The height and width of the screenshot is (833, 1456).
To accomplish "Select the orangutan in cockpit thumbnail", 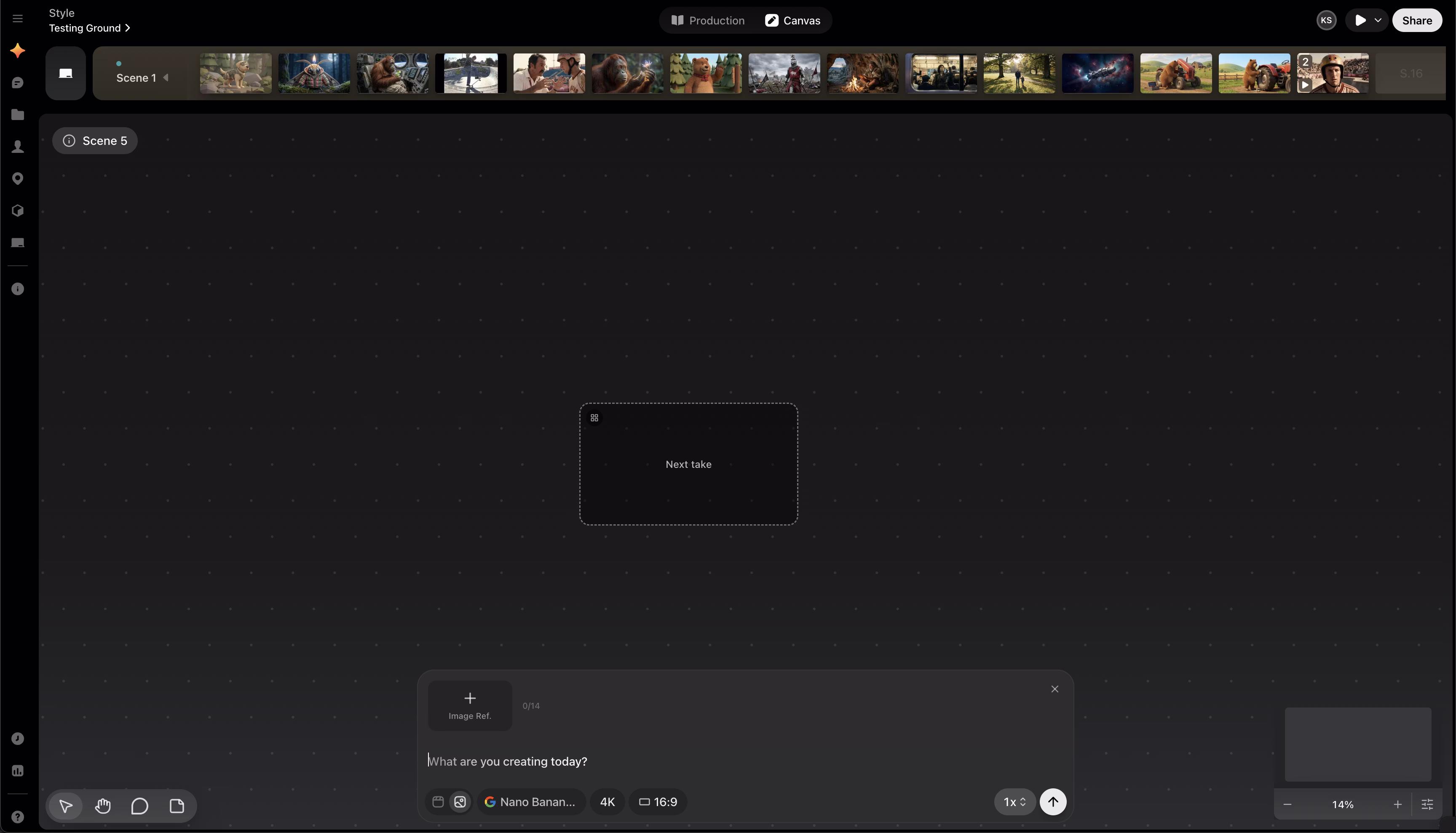I will pyautogui.click(x=393, y=73).
